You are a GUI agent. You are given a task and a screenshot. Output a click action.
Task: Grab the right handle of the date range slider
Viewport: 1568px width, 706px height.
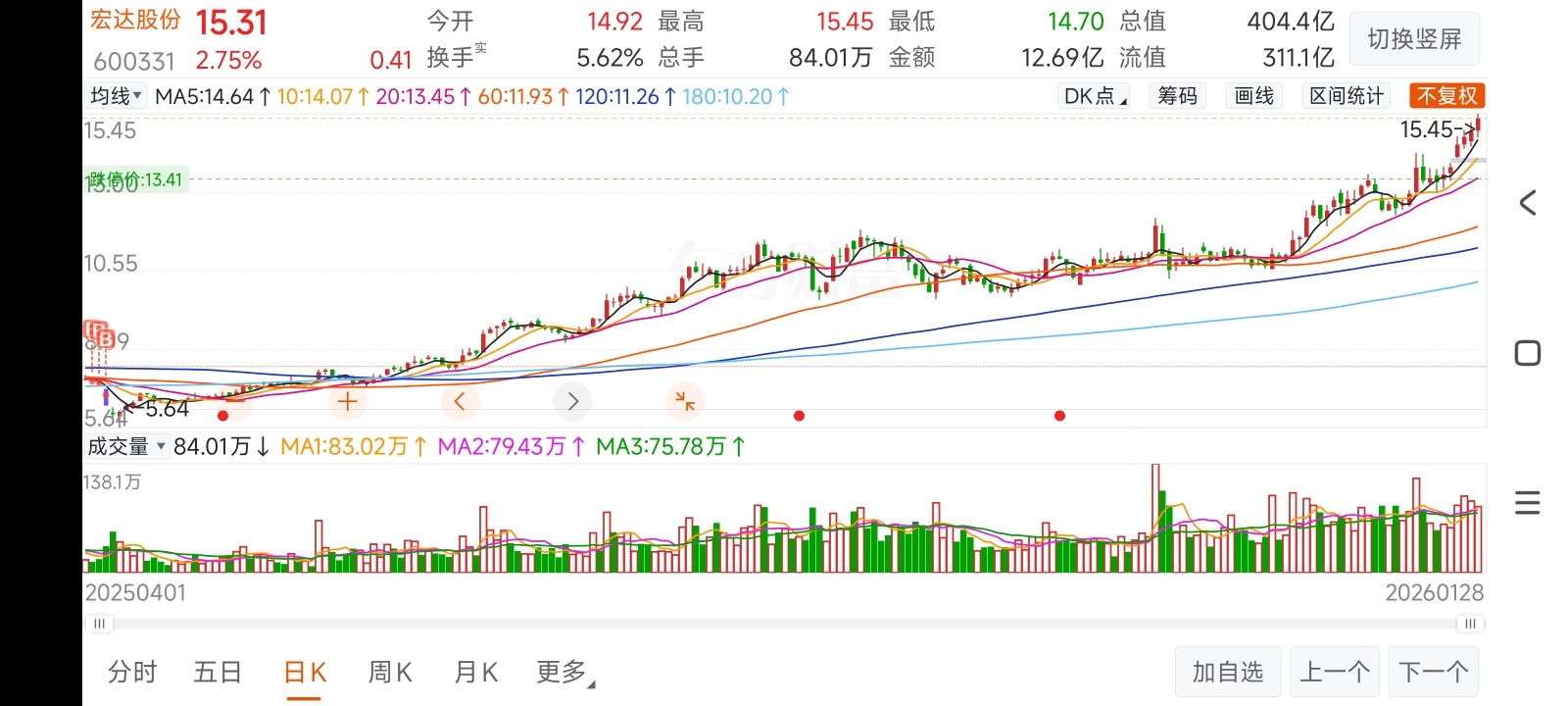click(x=1470, y=624)
